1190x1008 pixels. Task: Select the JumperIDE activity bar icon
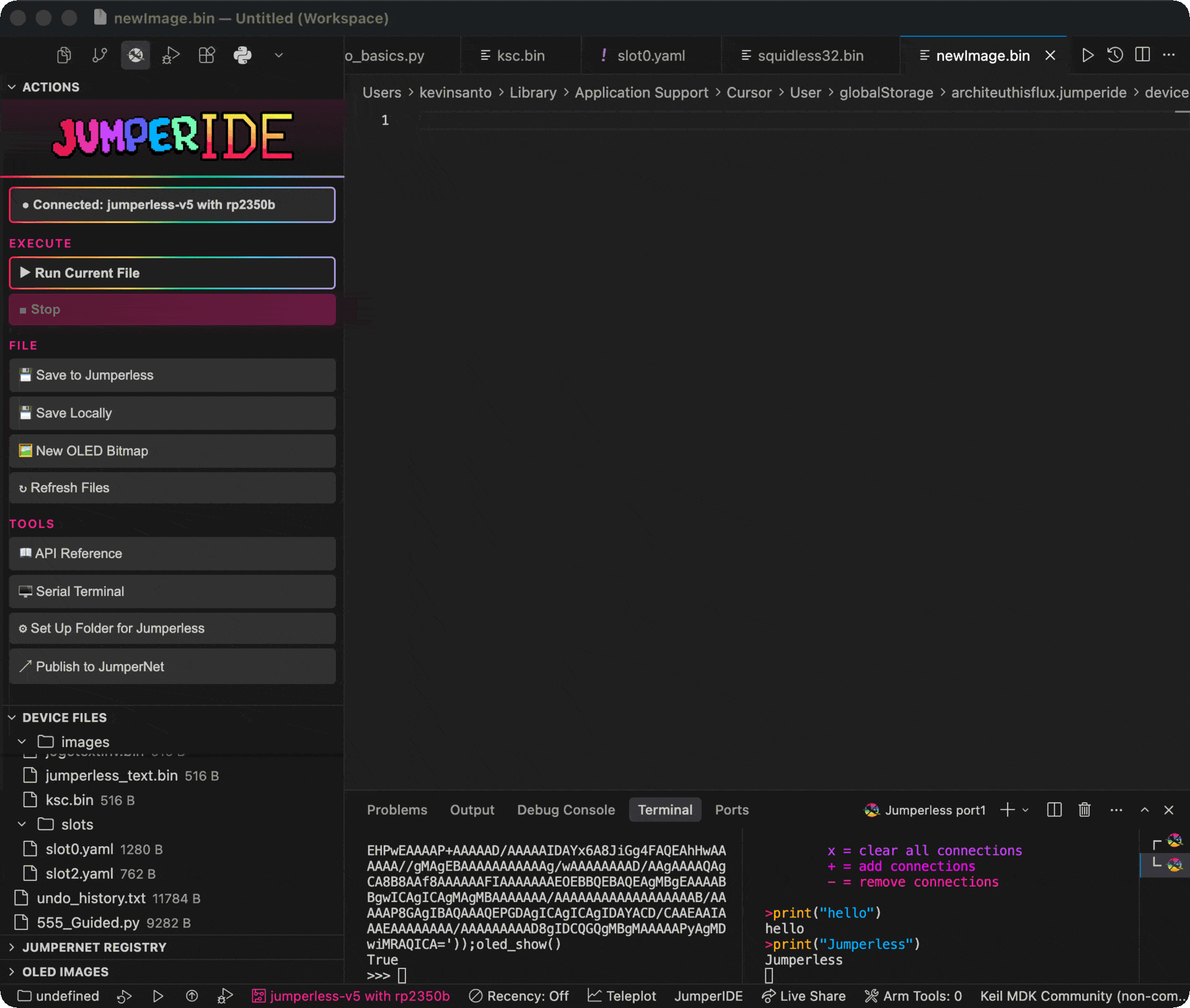135,56
